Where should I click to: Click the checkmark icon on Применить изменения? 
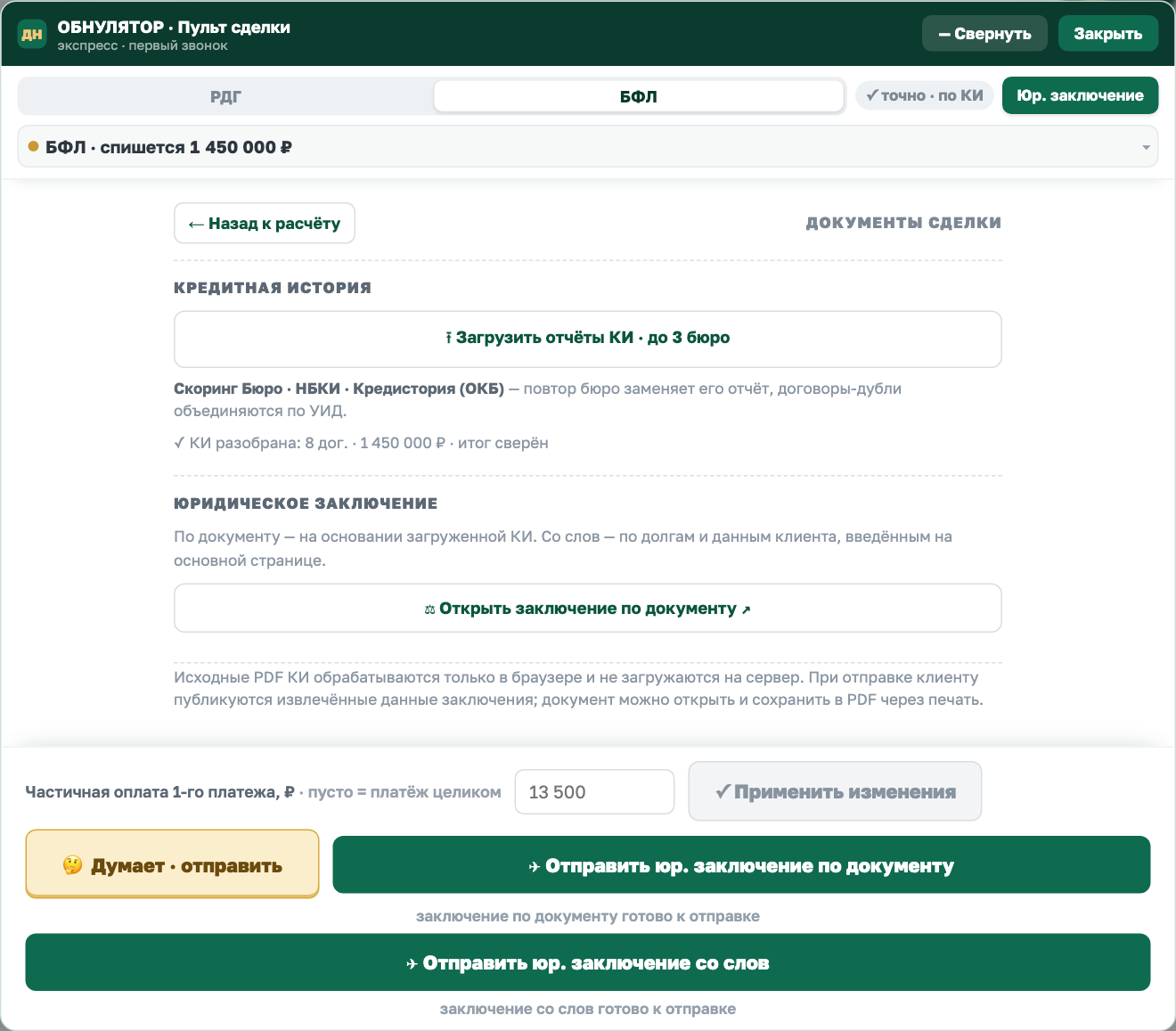tap(723, 791)
